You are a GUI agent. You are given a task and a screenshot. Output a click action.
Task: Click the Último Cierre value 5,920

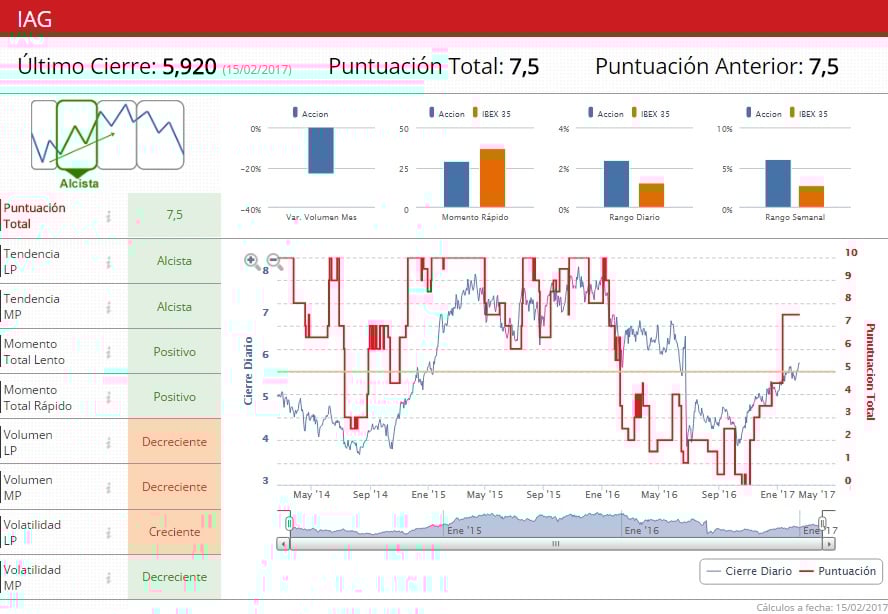(190, 67)
